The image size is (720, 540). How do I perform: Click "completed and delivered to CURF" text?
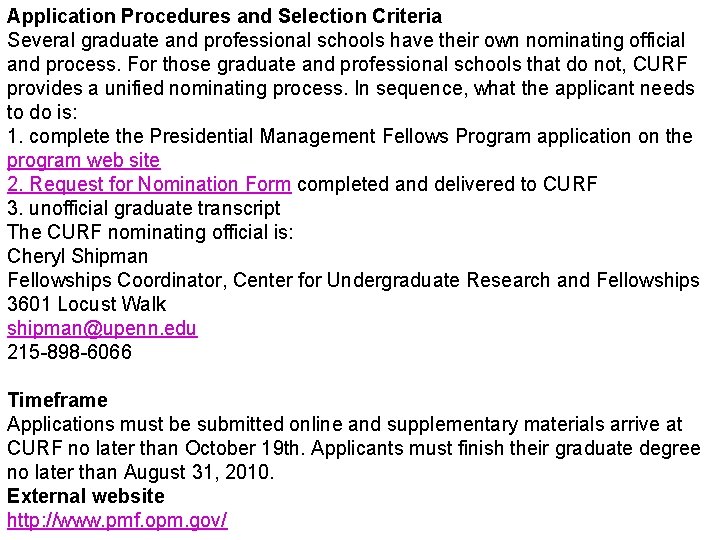[448, 184]
